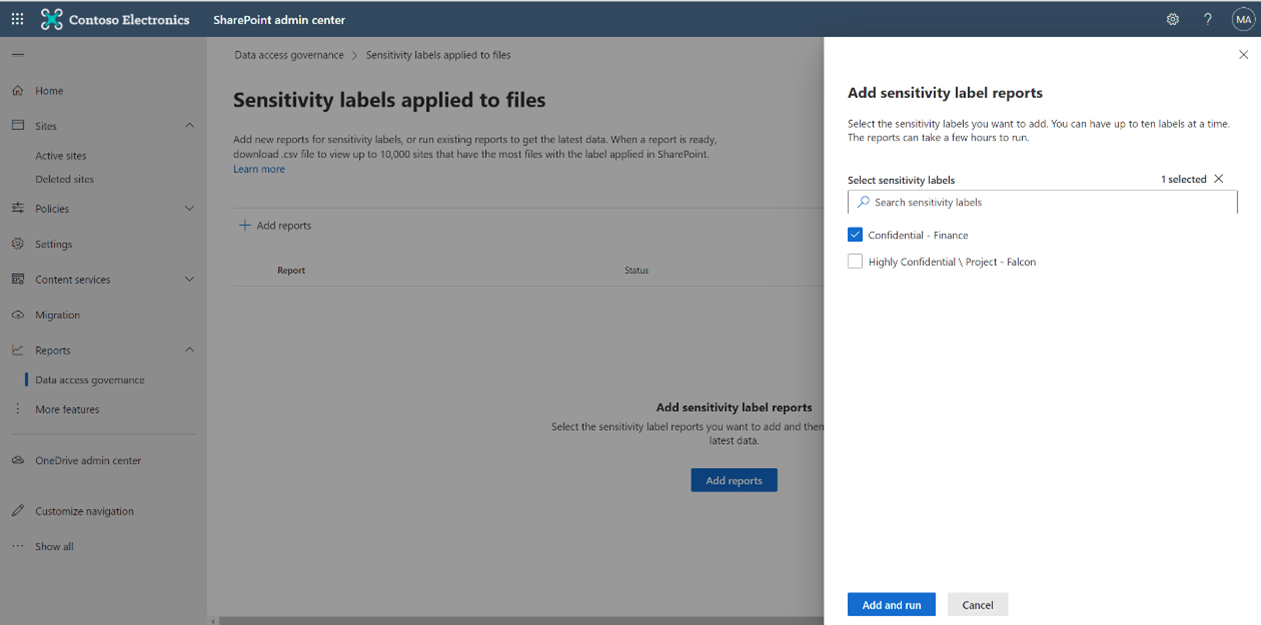
Task: Open the admin center settings gear
Action: point(1172,18)
